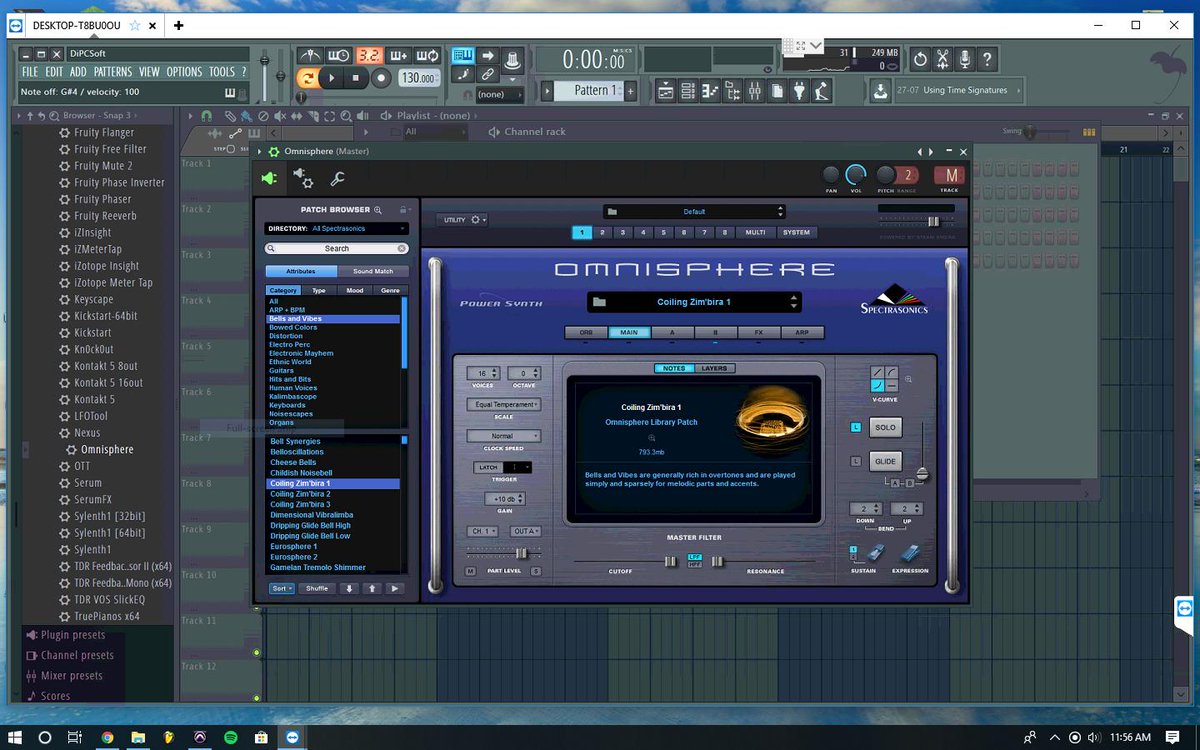Toggle part Mute M button
The height and width of the screenshot is (750, 1200).
tap(471, 571)
